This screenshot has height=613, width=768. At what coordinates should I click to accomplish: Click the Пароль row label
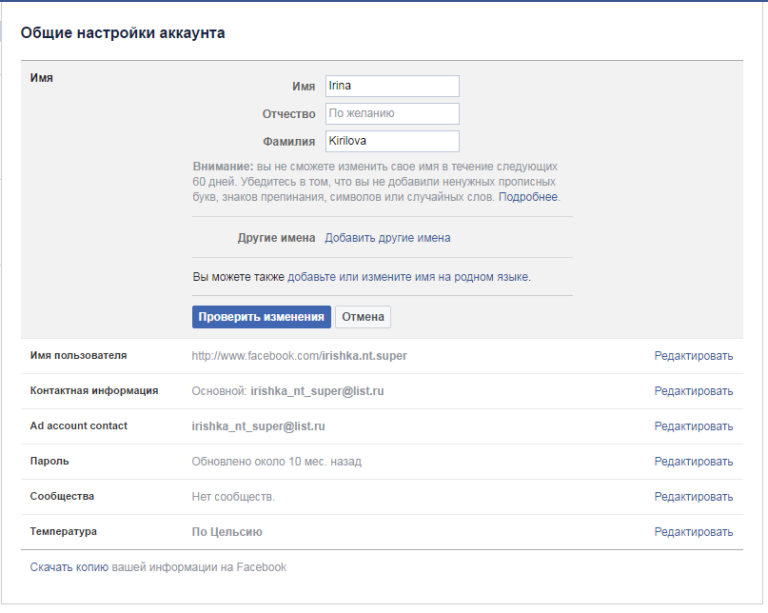pyautogui.click(x=49, y=461)
